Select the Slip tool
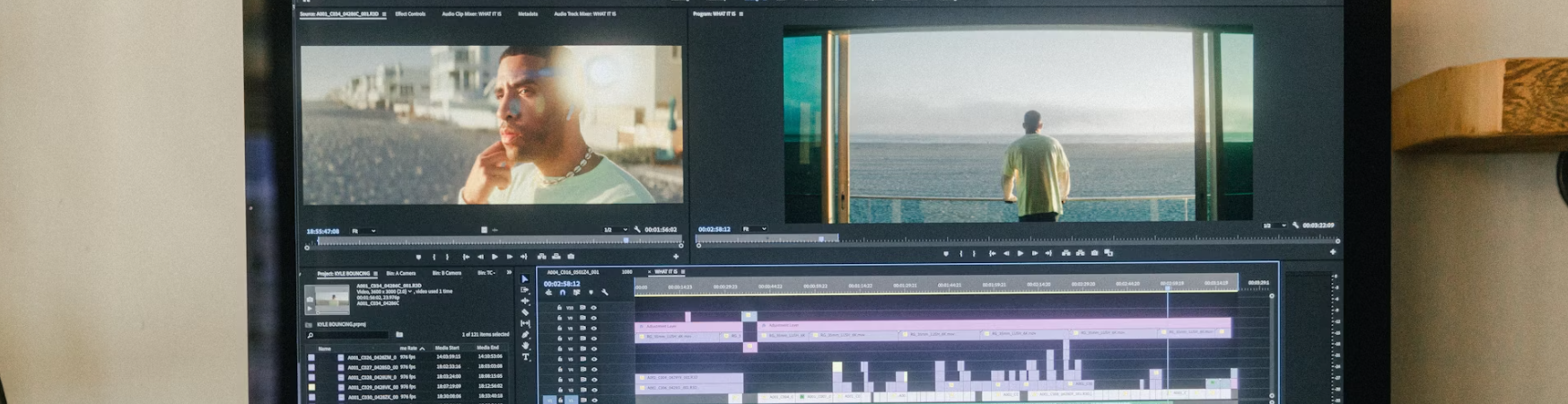This screenshot has height=404, width=1568. coord(525,323)
